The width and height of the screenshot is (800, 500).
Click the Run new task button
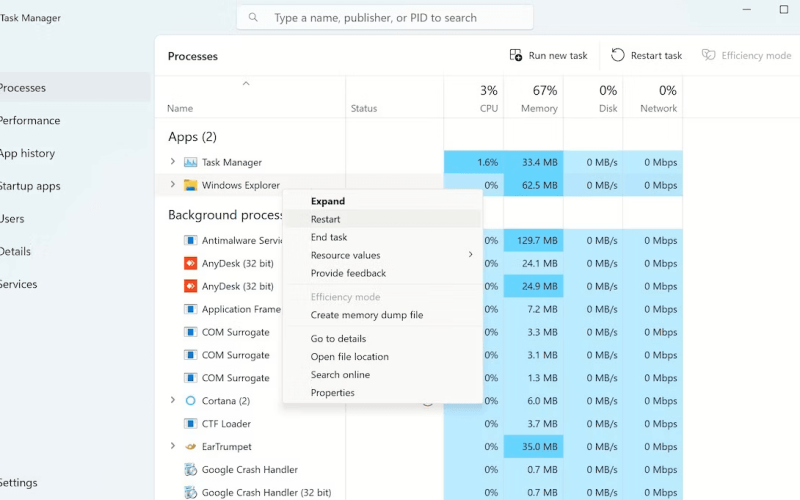(x=548, y=55)
